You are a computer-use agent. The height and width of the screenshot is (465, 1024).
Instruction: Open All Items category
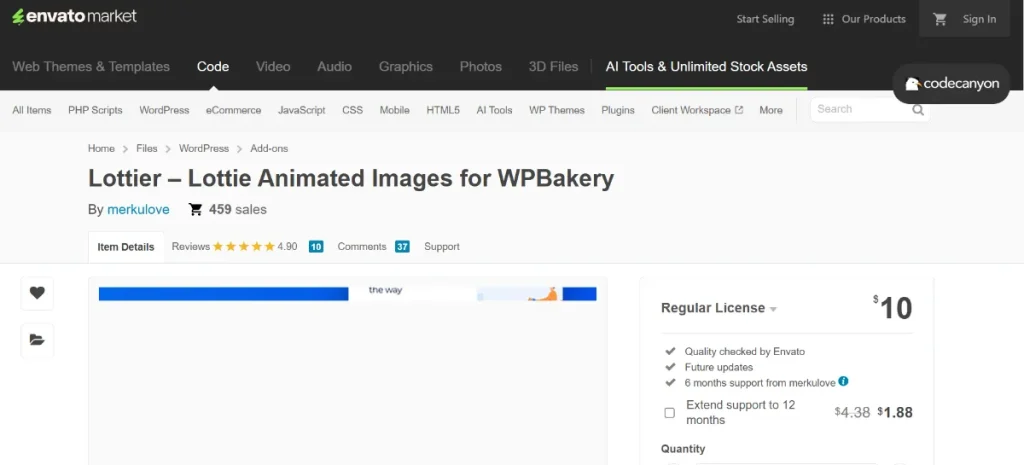pyautogui.click(x=31, y=110)
